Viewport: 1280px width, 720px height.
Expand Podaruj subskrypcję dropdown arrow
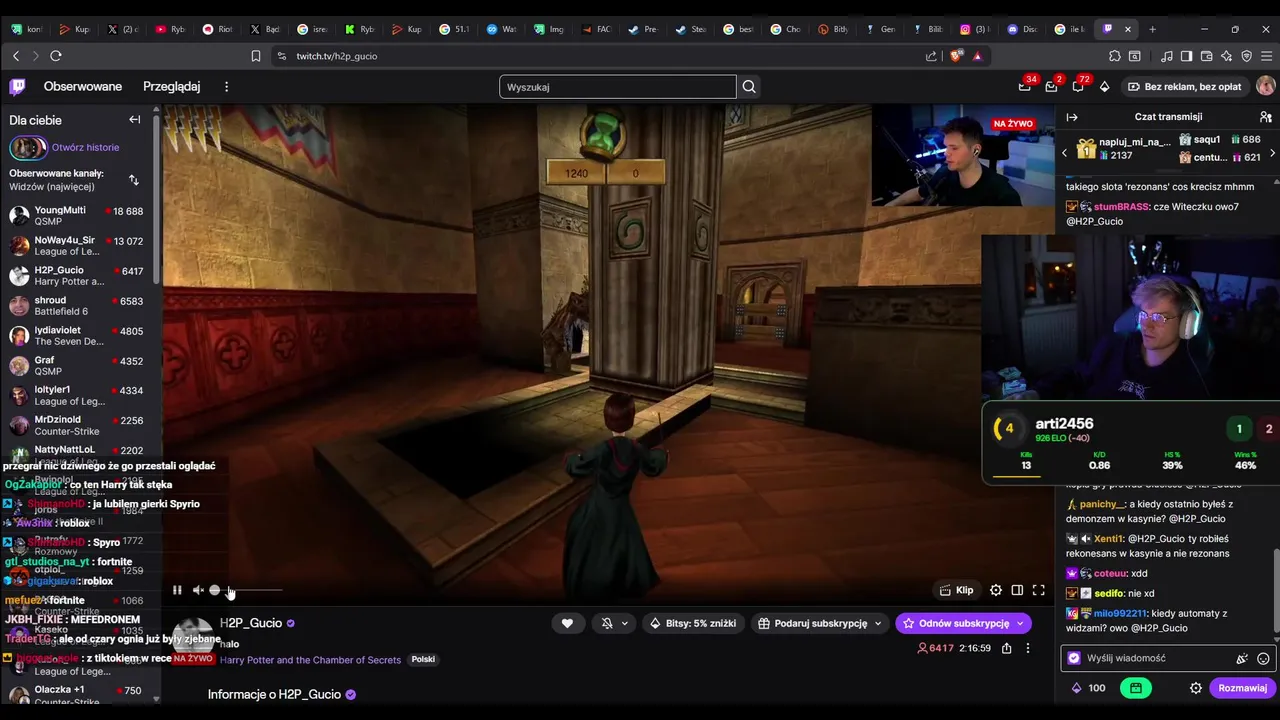[879, 623]
